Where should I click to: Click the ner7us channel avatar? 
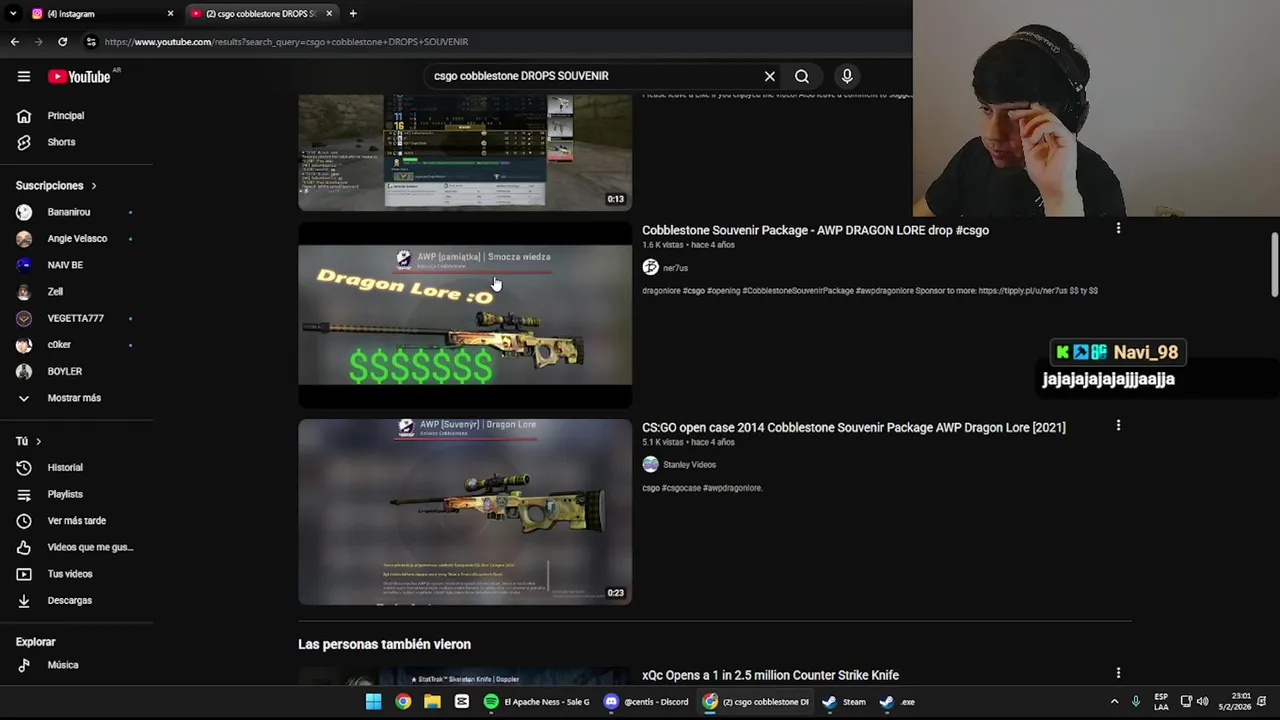point(650,267)
